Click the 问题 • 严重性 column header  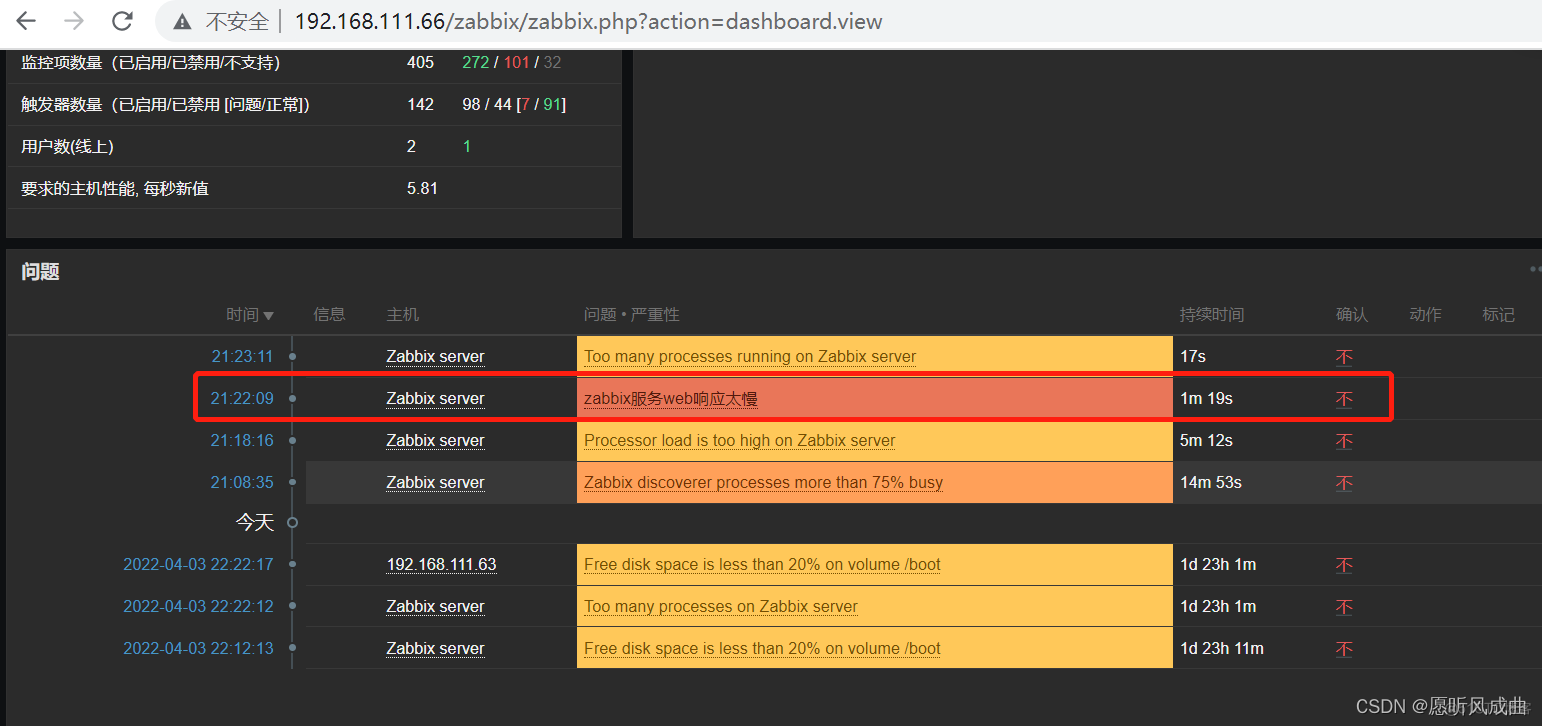tap(632, 314)
